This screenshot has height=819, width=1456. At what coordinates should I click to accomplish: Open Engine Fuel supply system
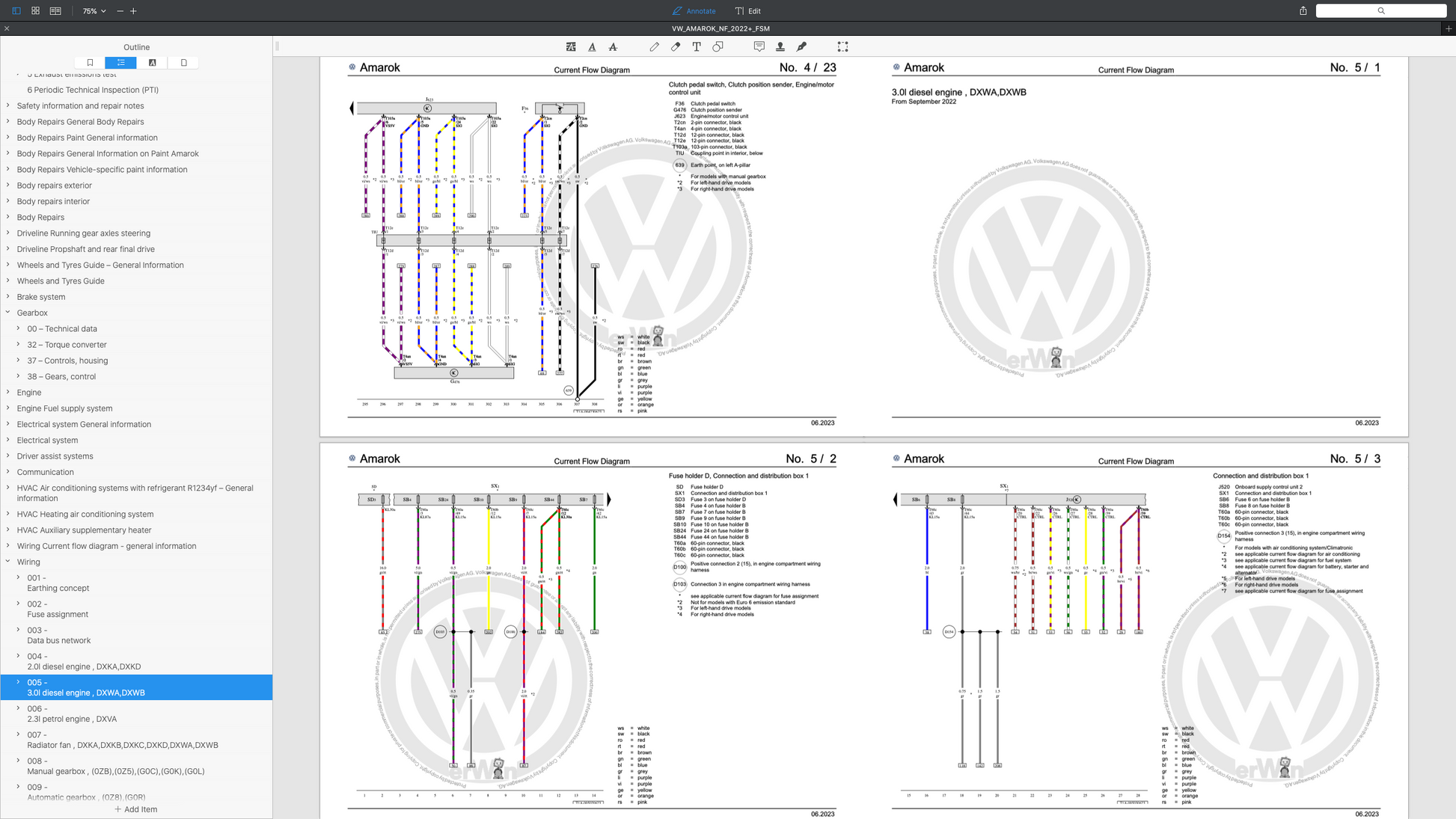click(64, 408)
